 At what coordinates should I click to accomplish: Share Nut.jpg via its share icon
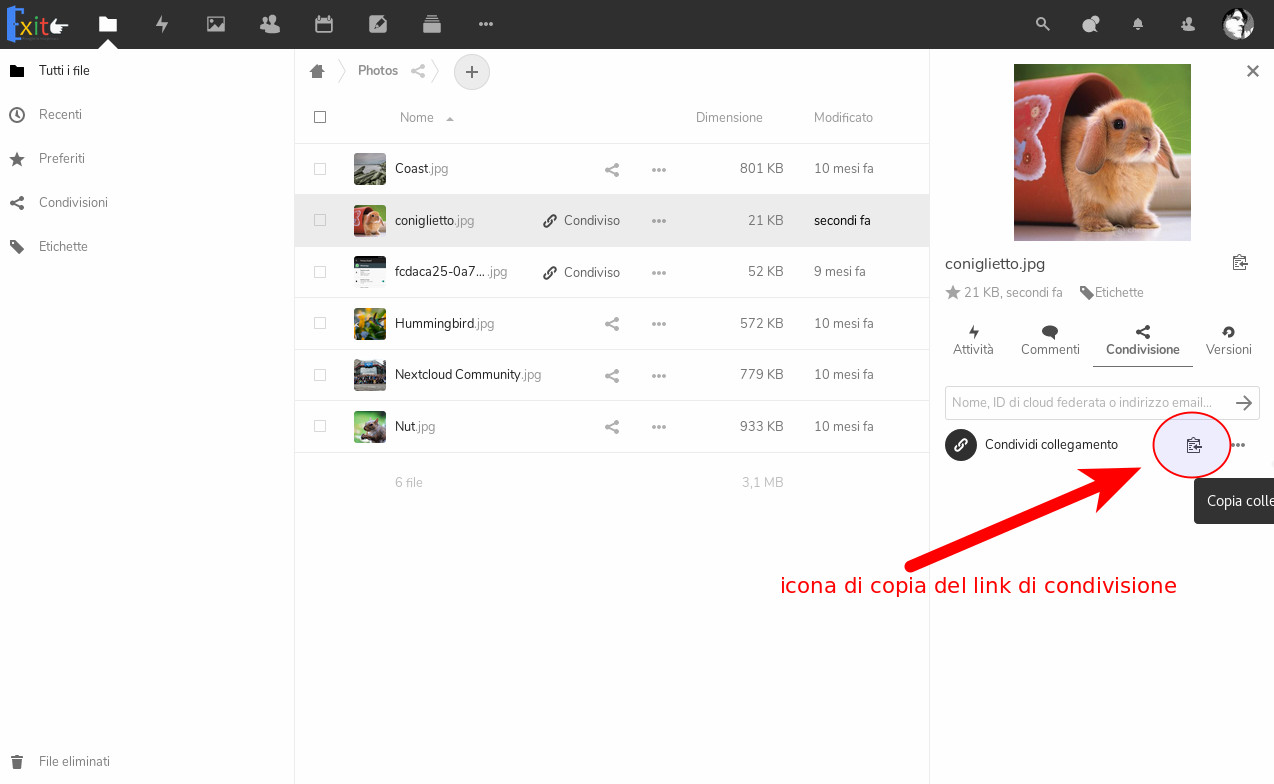click(612, 427)
